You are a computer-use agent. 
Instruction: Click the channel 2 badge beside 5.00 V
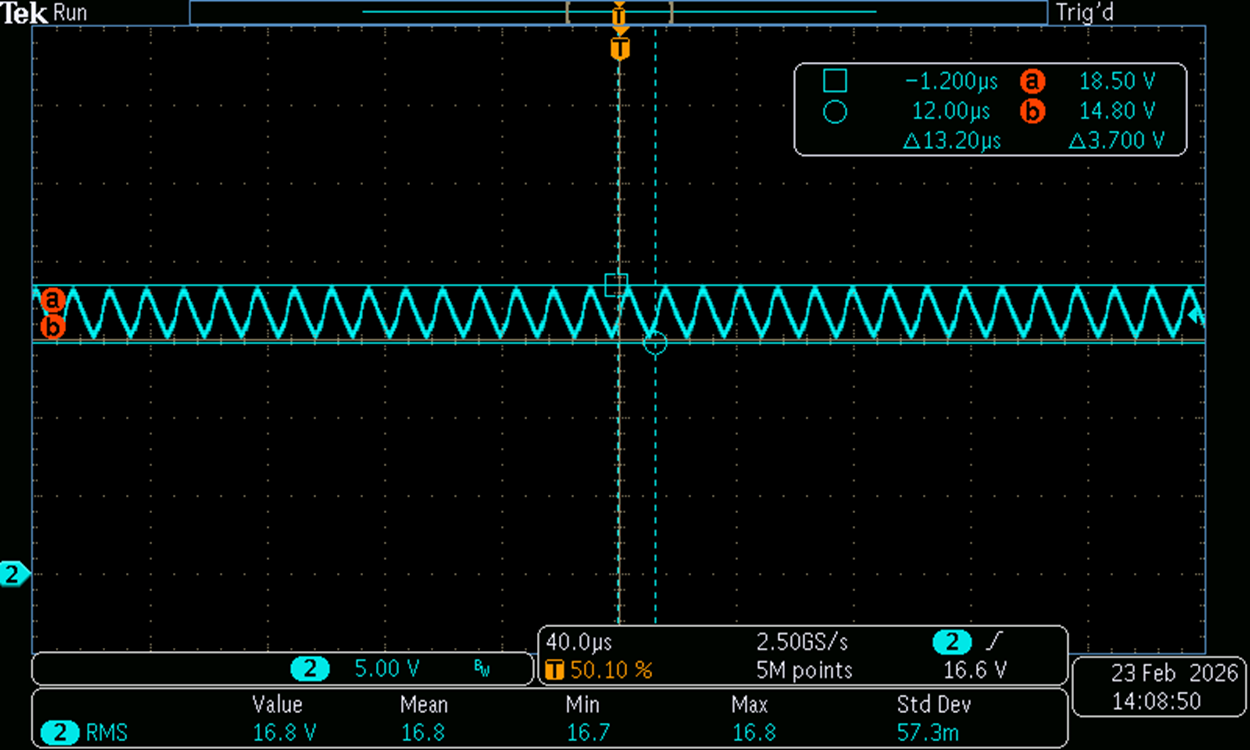click(x=310, y=669)
